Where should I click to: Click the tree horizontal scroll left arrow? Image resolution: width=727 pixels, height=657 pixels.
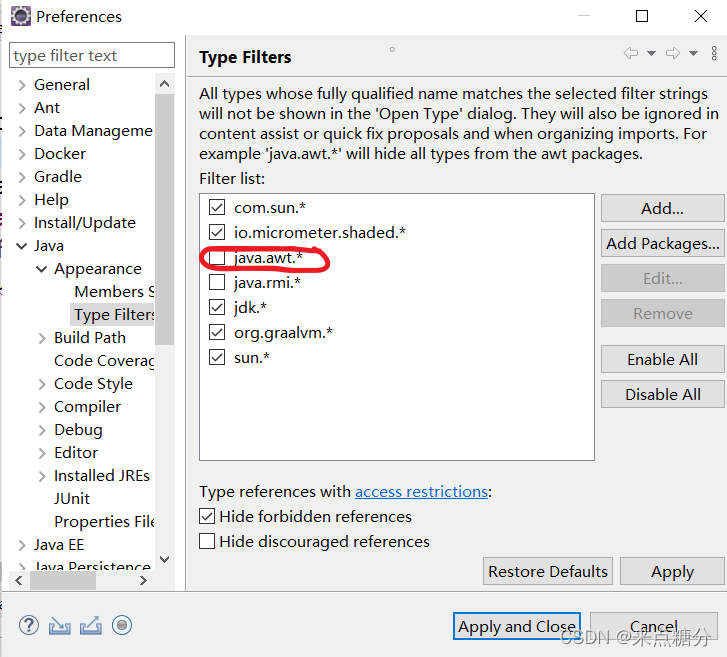click(x=19, y=580)
